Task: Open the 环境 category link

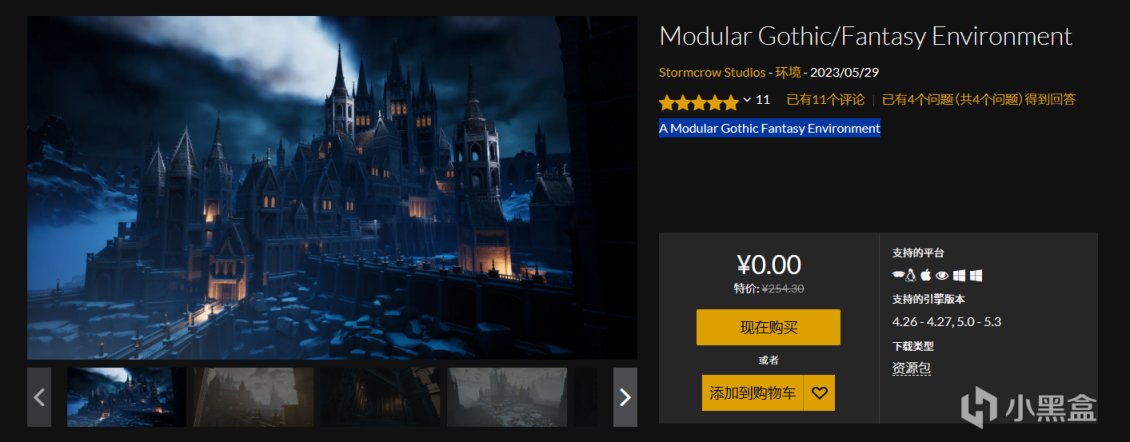Action: (x=787, y=72)
